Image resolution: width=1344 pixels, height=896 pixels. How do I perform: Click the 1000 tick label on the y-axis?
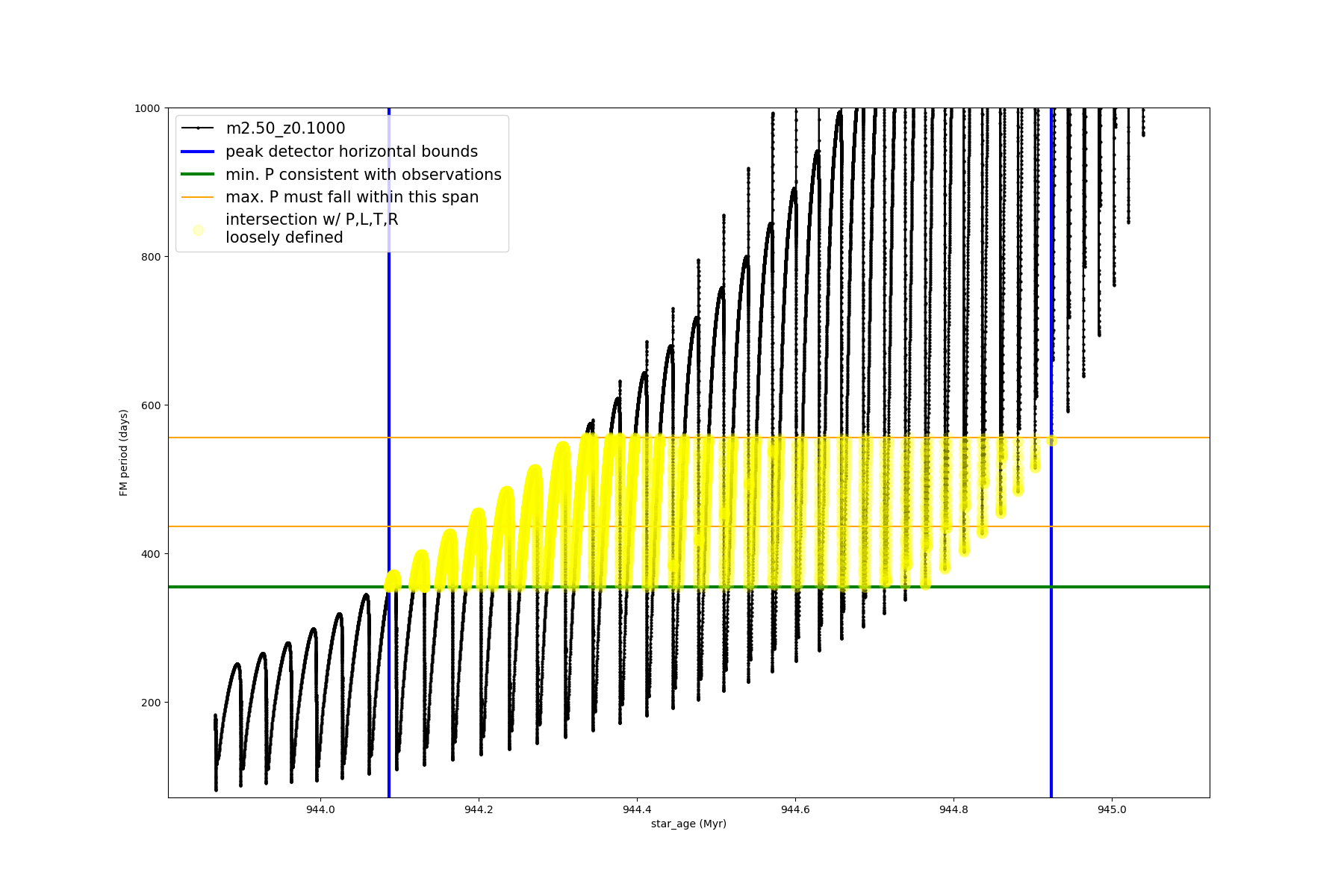coord(147,108)
